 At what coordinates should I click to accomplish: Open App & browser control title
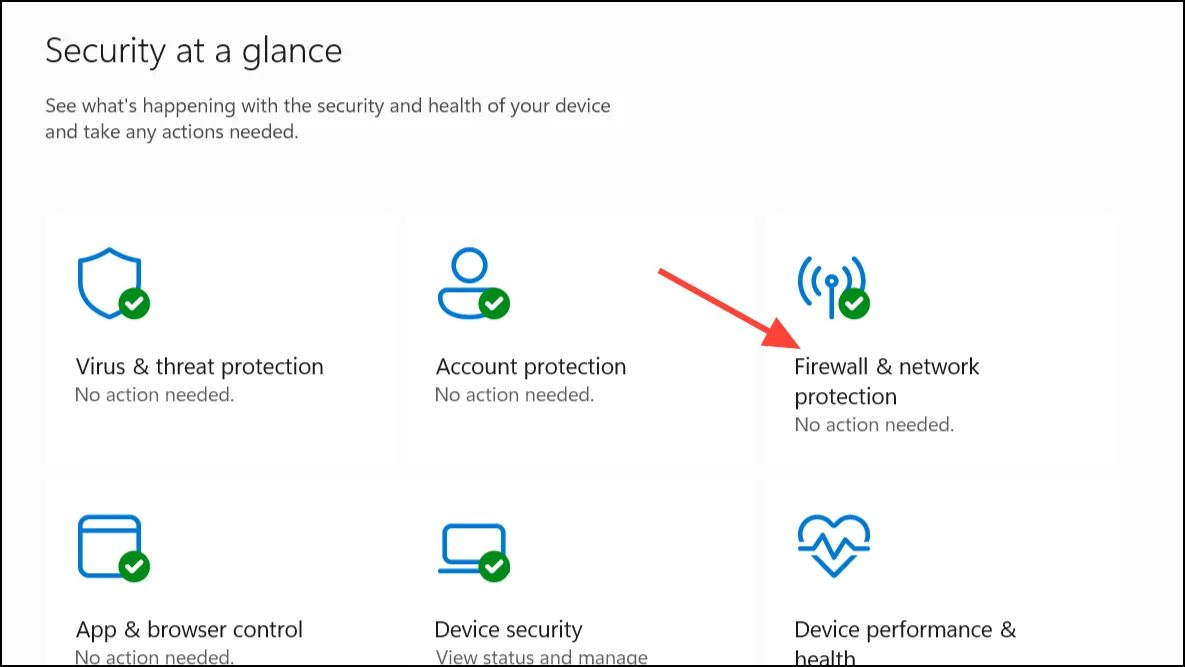click(x=189, y=630)
